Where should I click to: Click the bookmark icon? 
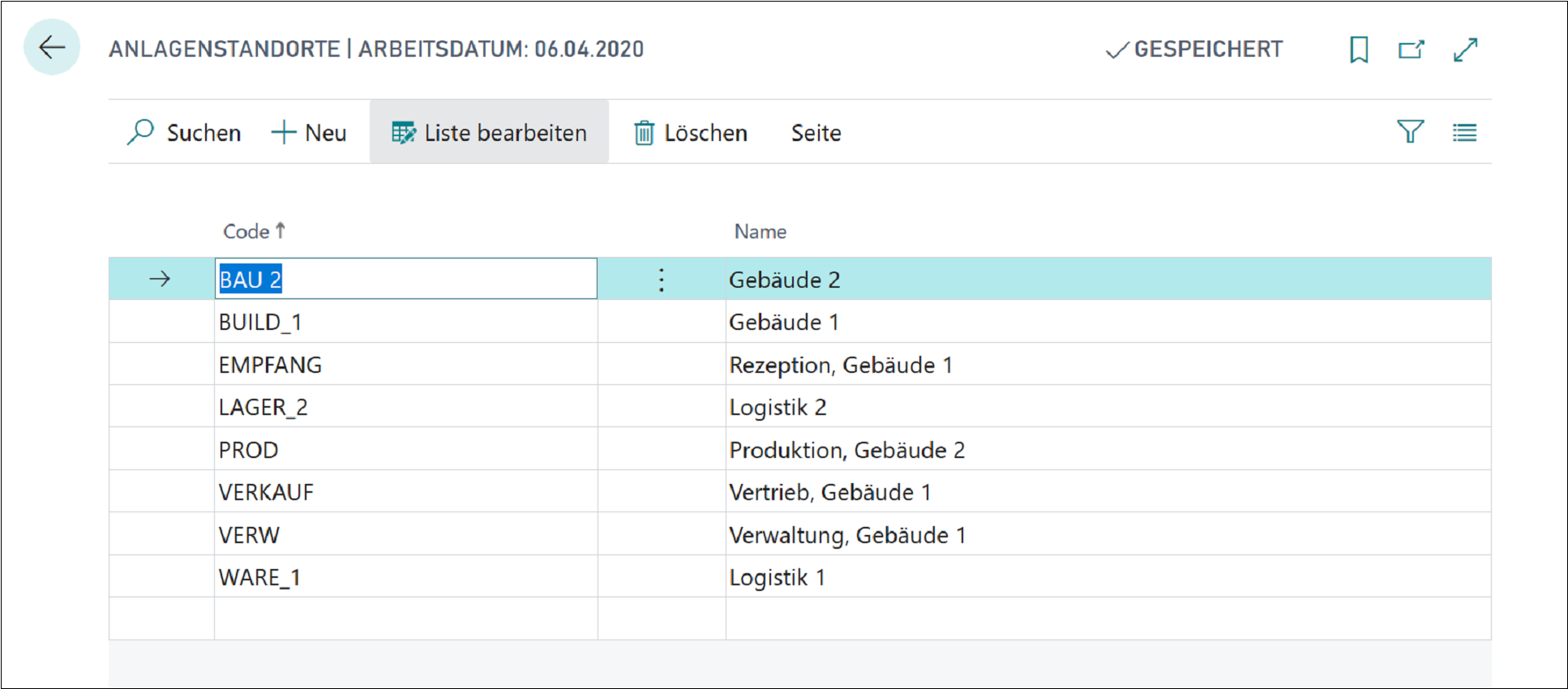pyautogui.click(x=1359, y=49)
